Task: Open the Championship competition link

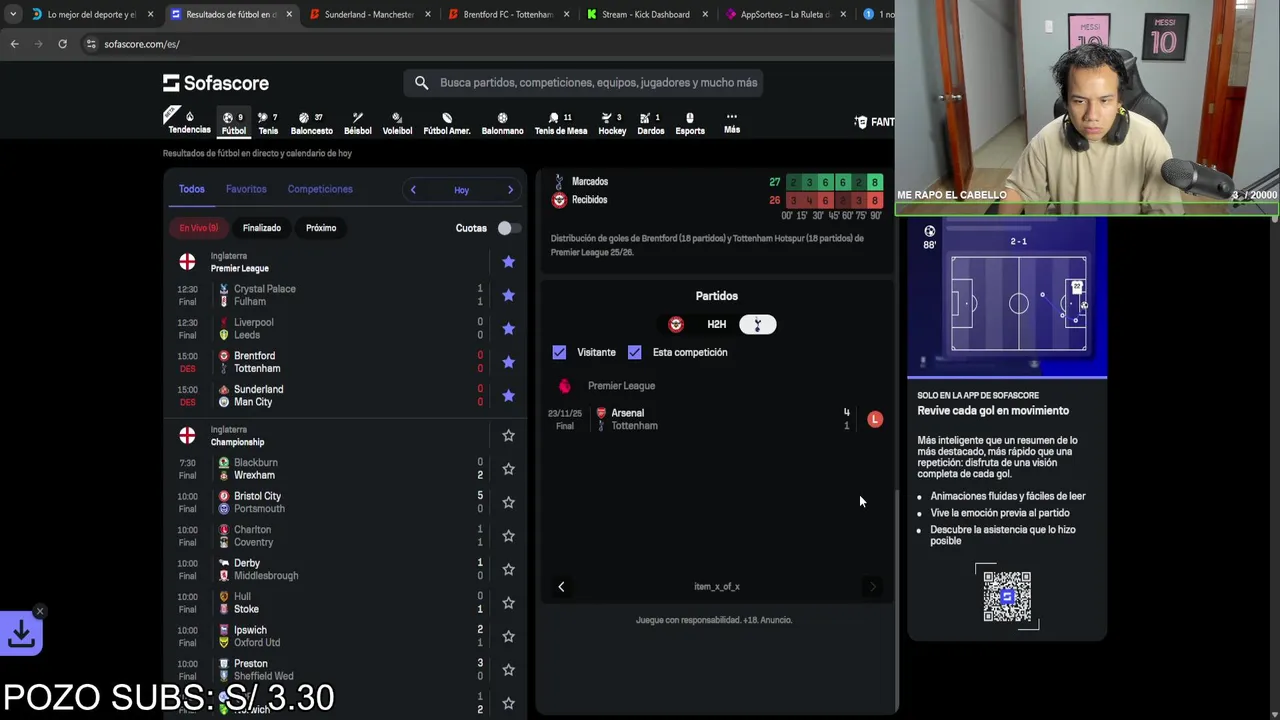Action: pyautogui.click(x=237, y=442)
